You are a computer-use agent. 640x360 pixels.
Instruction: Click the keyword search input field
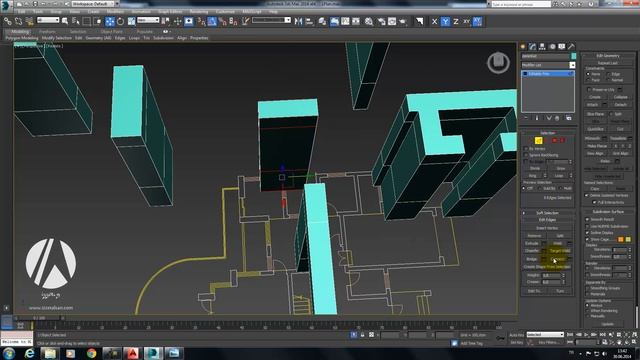520,4
